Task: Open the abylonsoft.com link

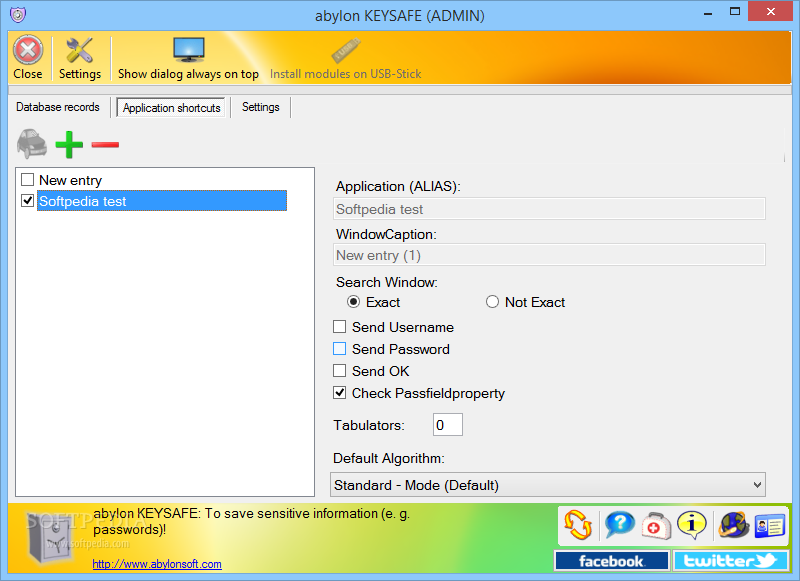Action: 157,564
